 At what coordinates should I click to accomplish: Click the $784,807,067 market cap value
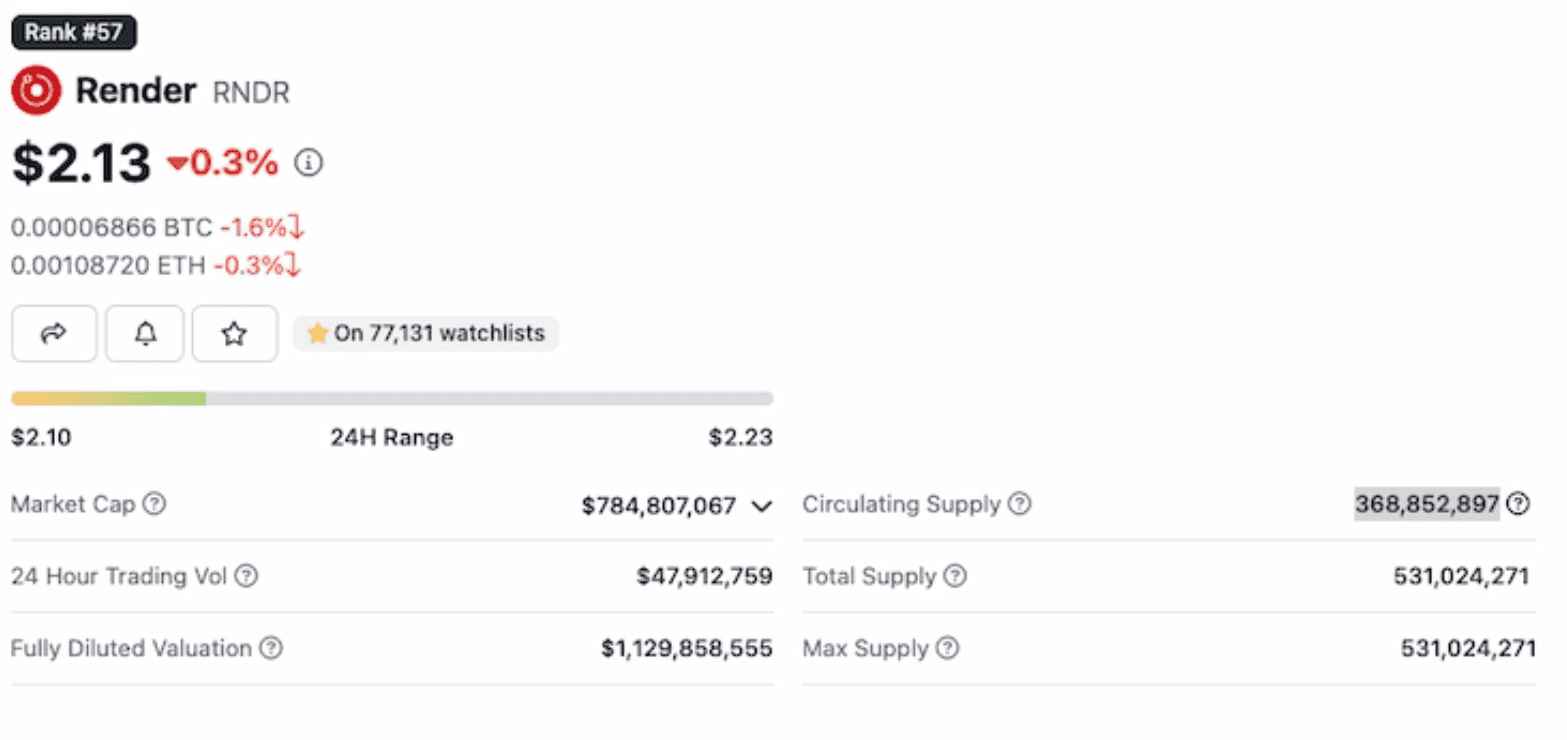click(659, 506)
